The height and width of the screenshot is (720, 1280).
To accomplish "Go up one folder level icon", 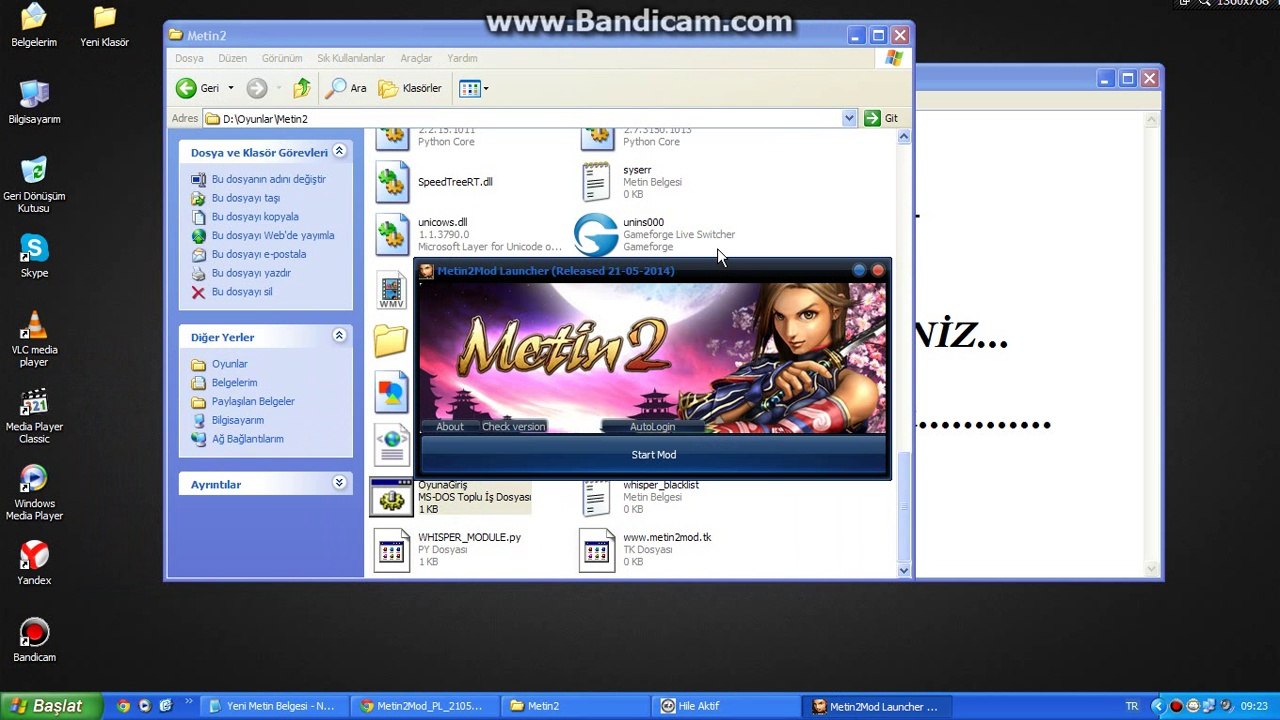I will click(302, 88).
